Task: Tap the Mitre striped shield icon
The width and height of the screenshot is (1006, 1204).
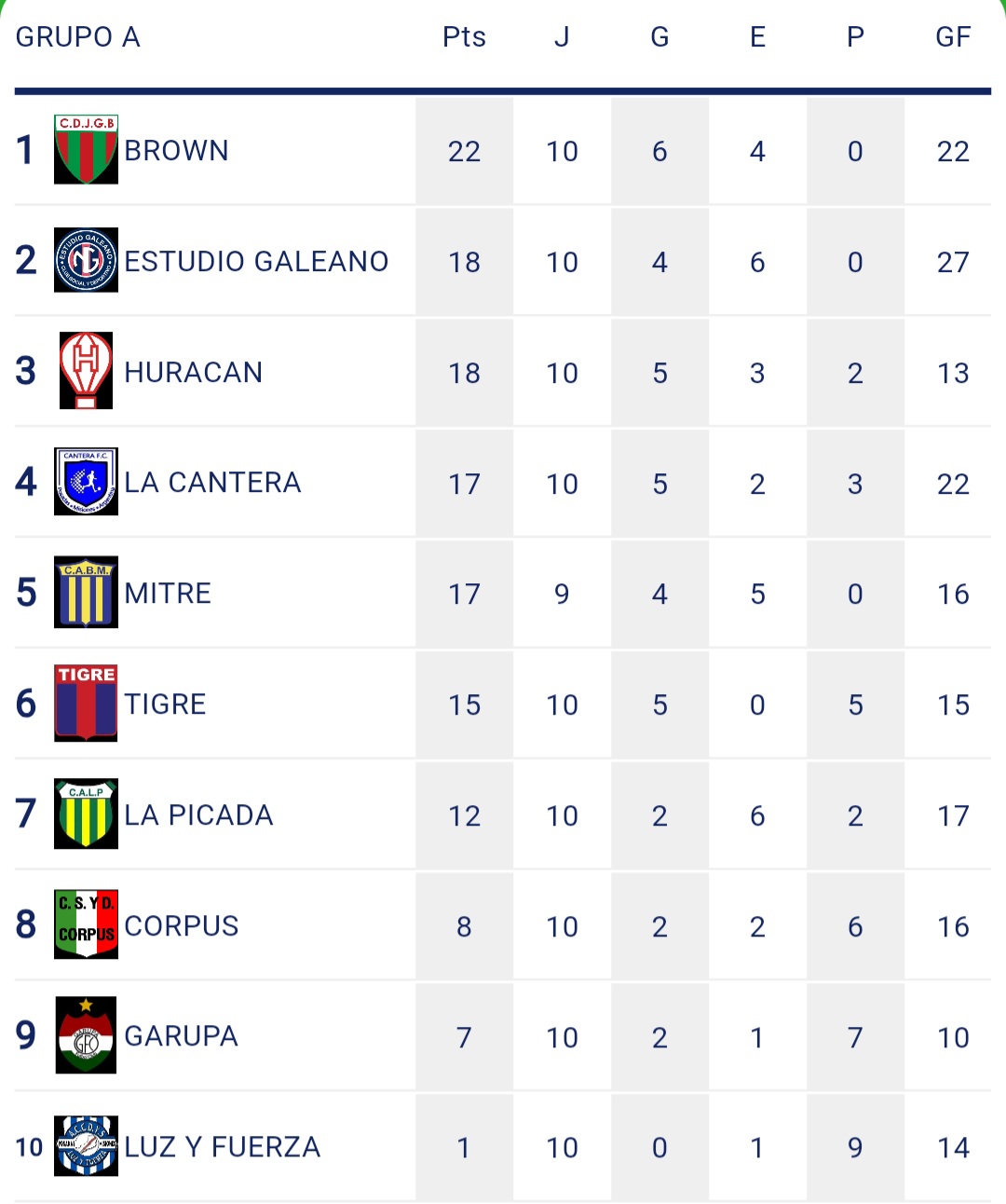Action: pos(86,593)
